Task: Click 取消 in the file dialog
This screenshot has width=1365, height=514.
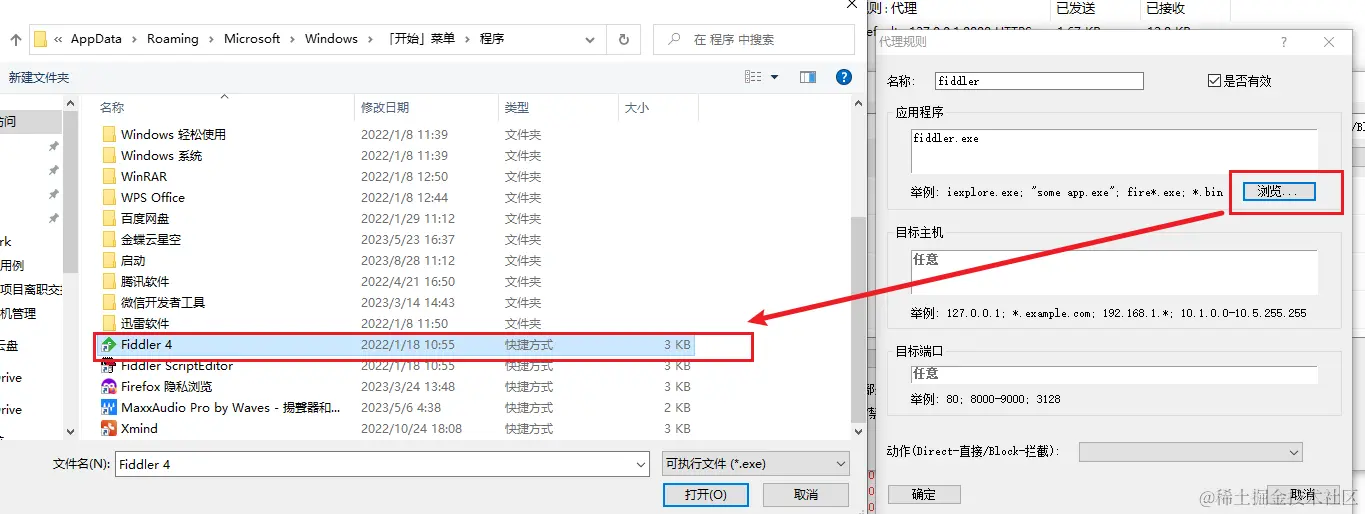Action: [x=806, y=495]
